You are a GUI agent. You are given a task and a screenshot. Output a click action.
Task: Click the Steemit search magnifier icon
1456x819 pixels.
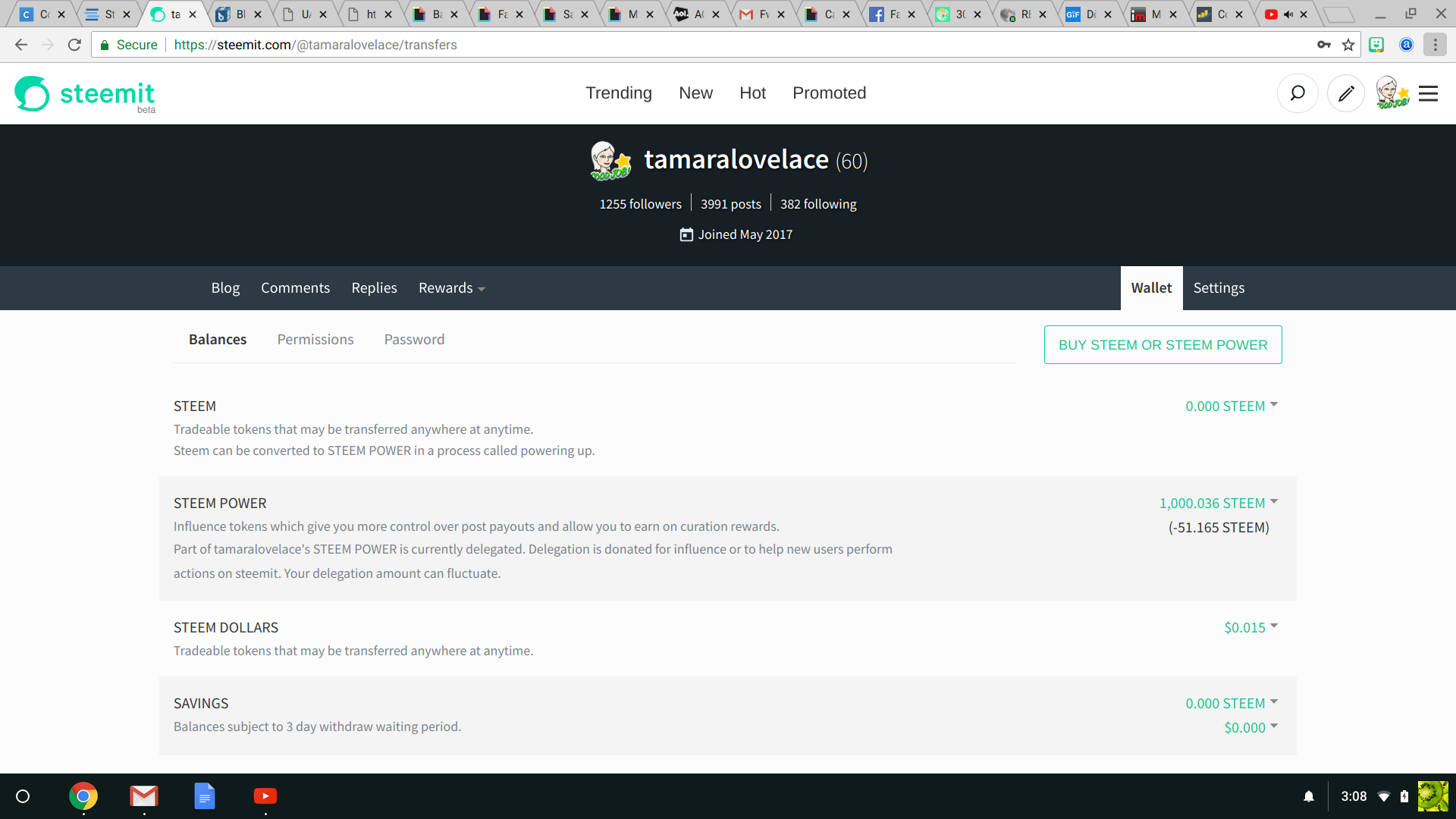point(1298,93)
